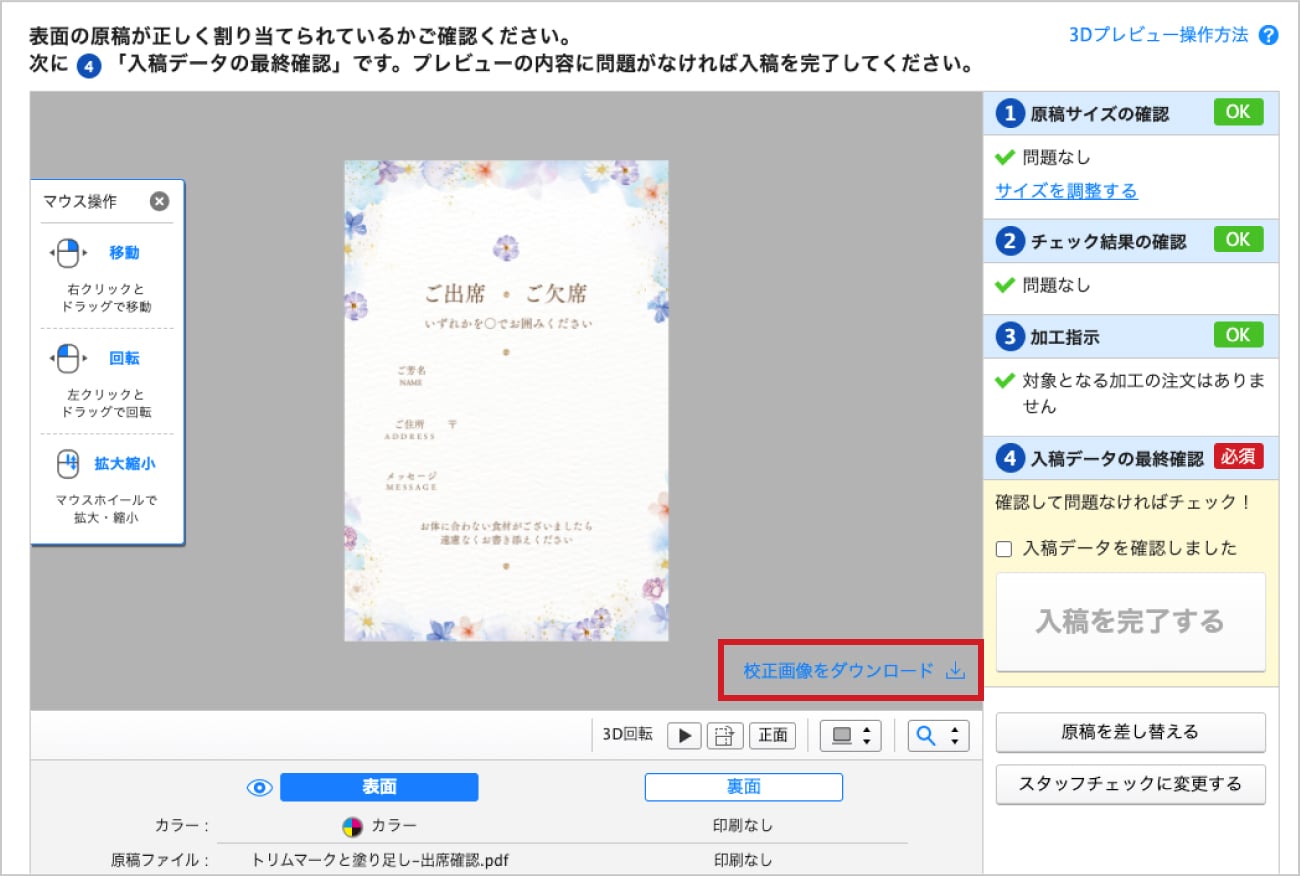Click the download icon next to 校正画像をダウンロード

point(952,672)
